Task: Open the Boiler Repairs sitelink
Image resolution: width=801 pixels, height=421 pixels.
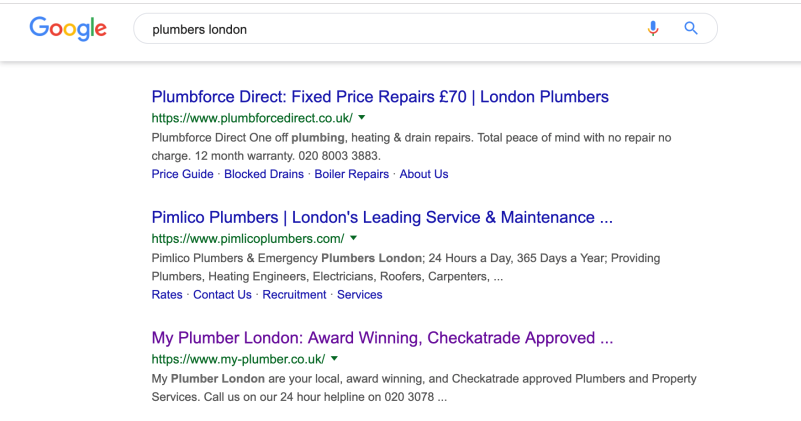Action: tap(351, 174)
